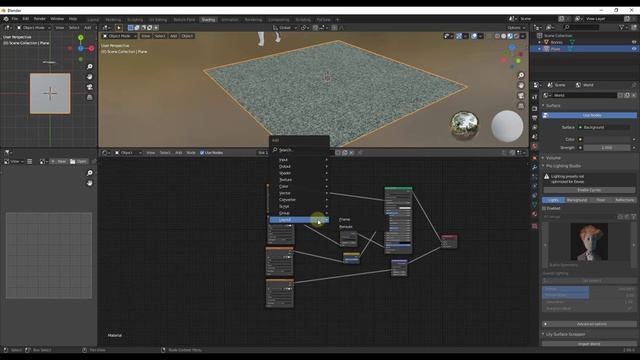640x360 pixels.
Task: Switch to the Animation workspace tab
Action: click(229, 20)
